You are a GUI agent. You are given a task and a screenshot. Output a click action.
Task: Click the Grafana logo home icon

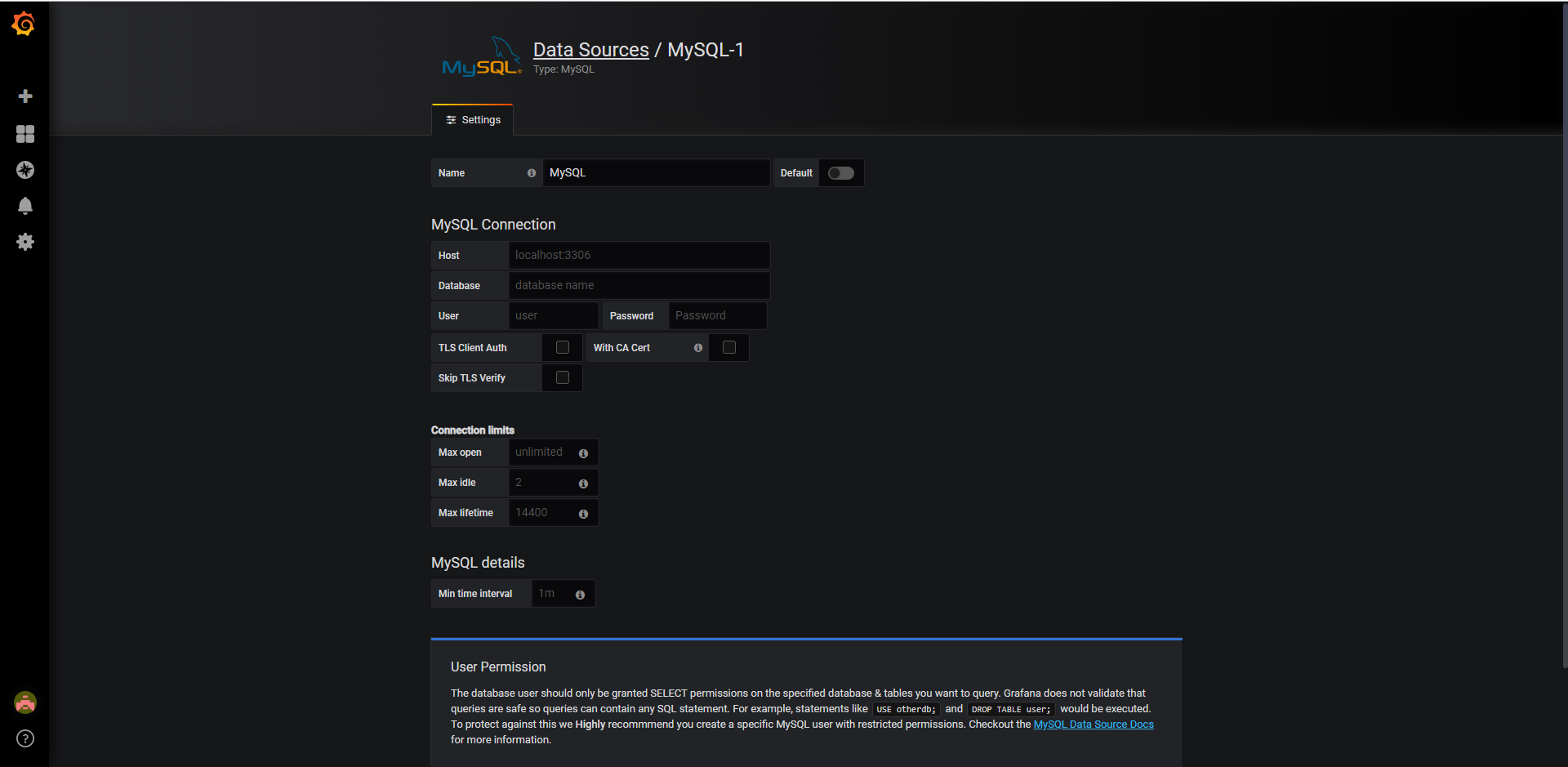pos(24,25)
